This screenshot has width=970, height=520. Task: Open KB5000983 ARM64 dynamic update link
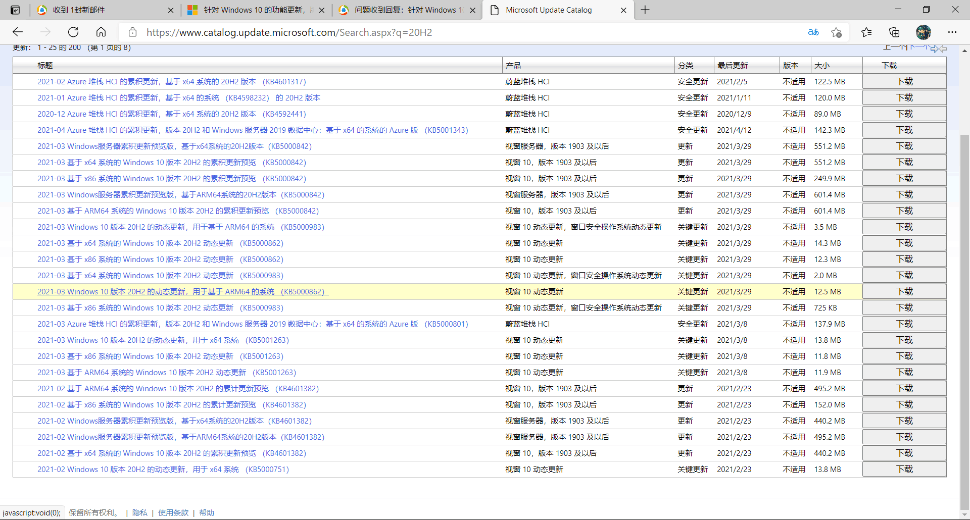click(181, 227)
